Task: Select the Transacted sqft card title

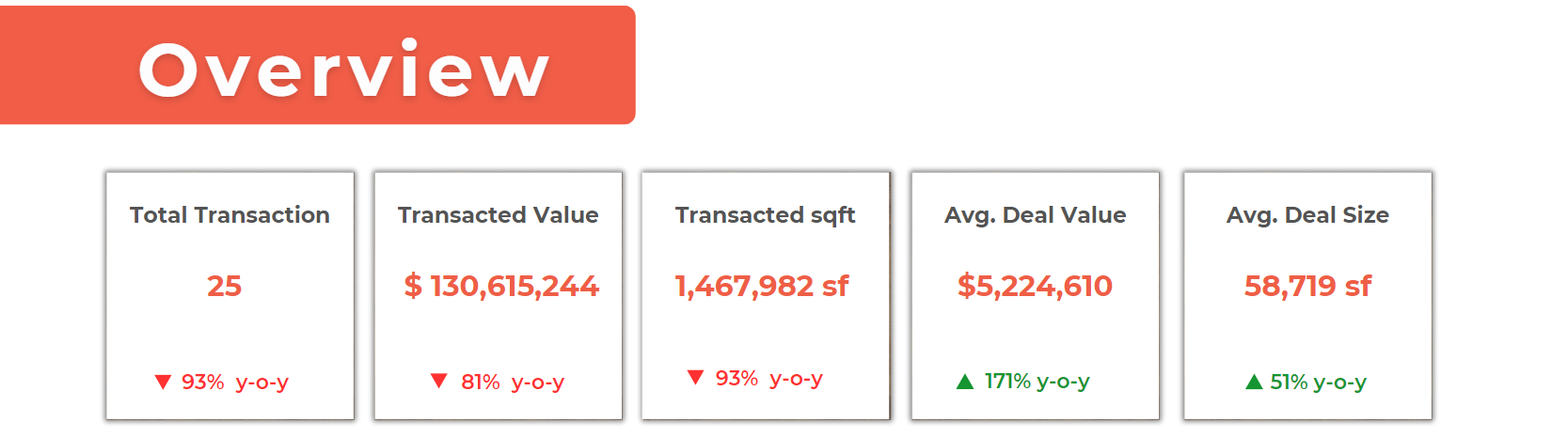Action: [x=765, y=215]
